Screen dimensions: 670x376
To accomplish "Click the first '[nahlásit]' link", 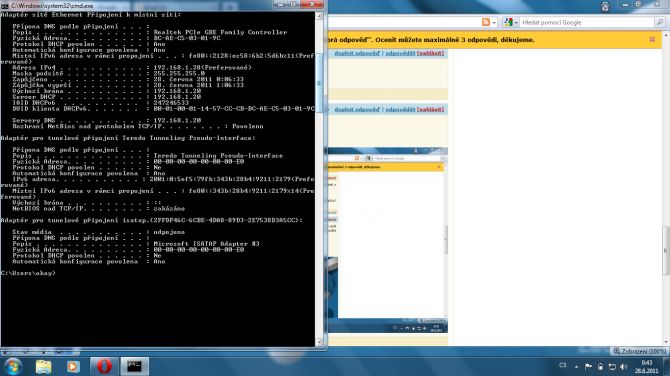I will click(430, 53).
